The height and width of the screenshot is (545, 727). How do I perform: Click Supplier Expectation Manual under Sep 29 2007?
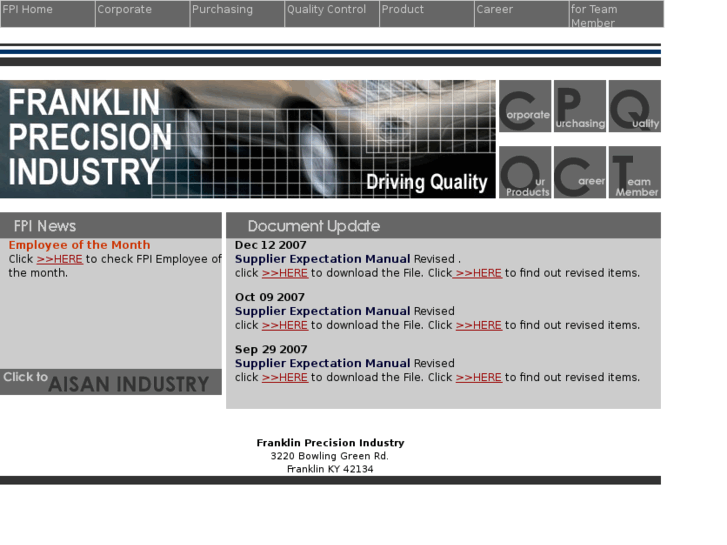point(323,363)
